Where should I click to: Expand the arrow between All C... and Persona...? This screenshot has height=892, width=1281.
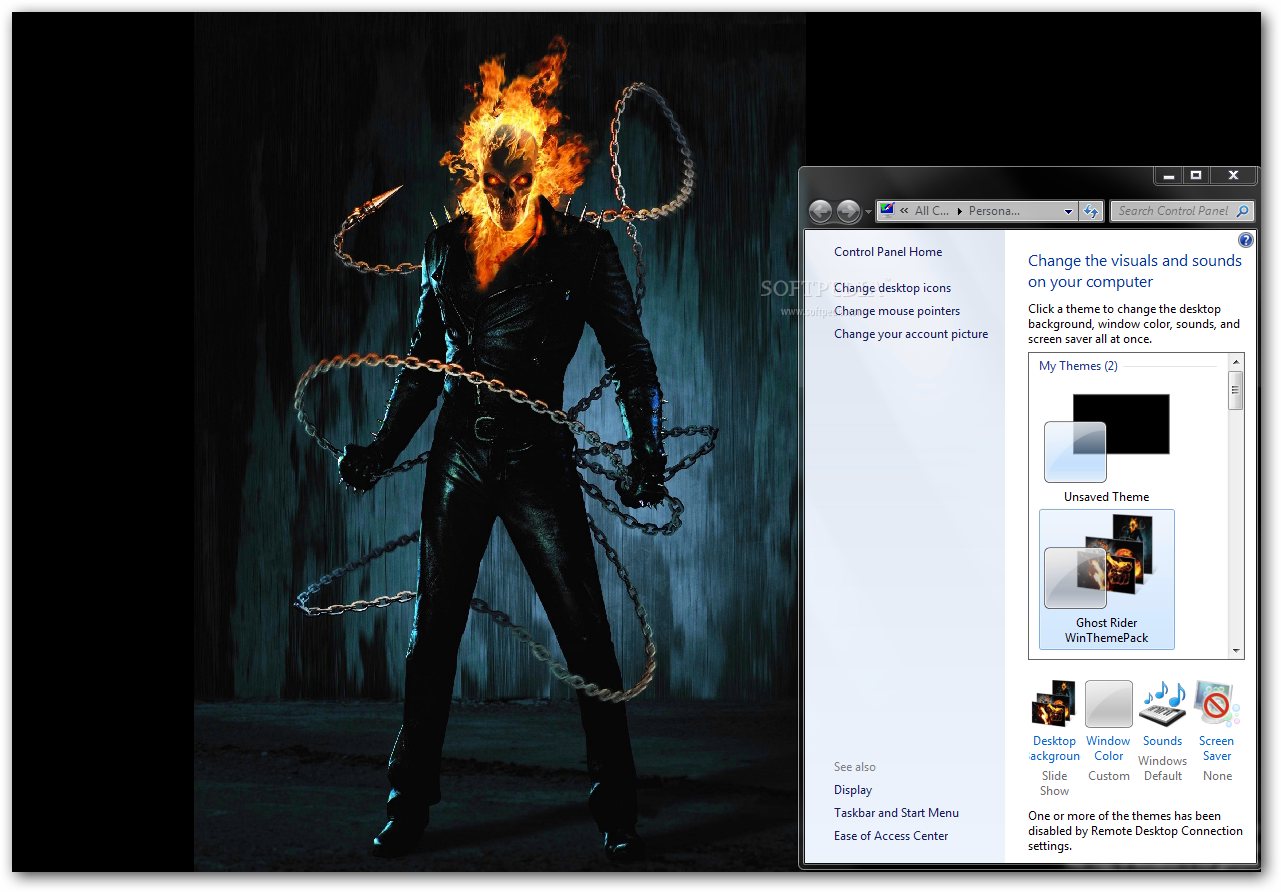(x=960, y=211)
